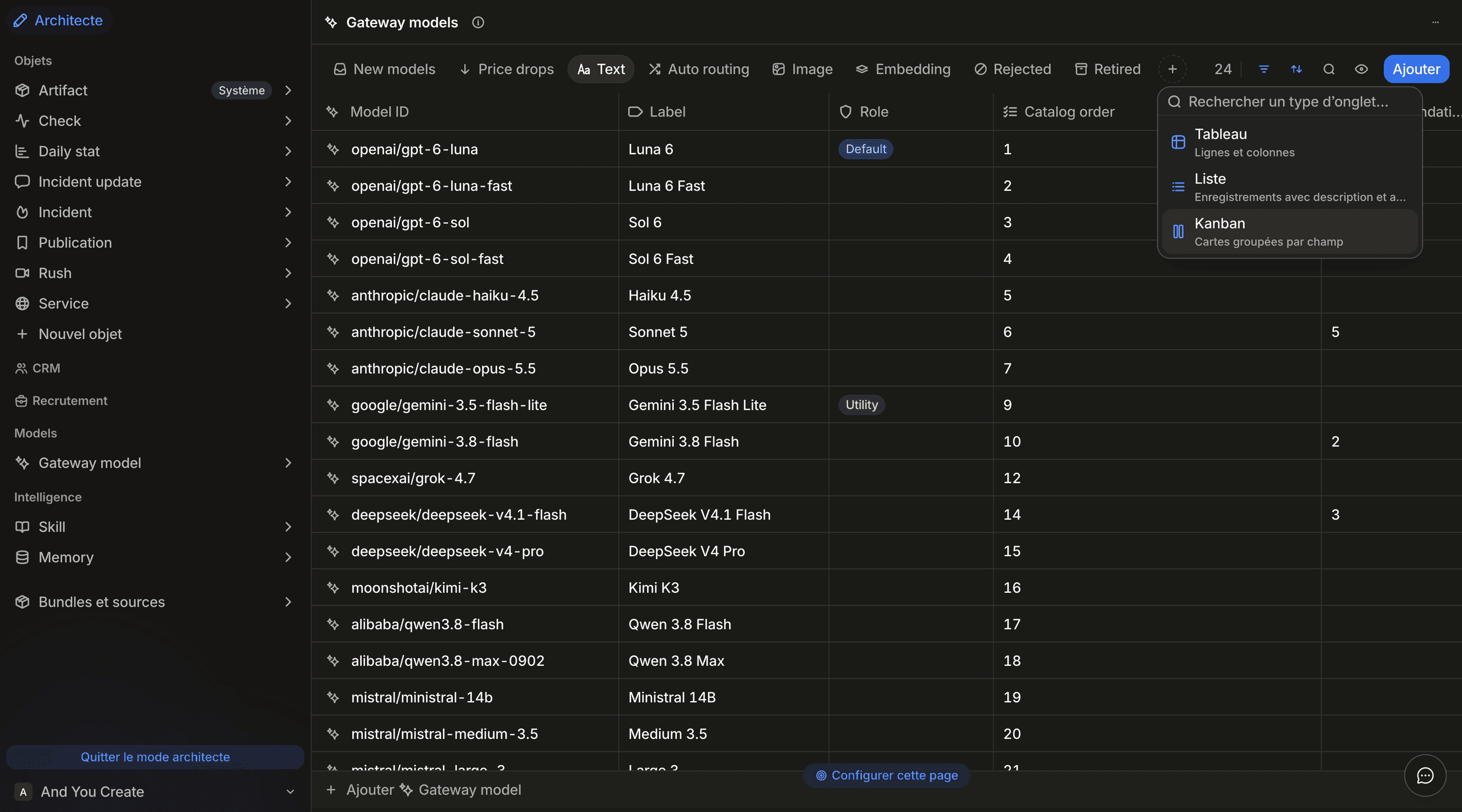
Task: Select Tableau tab type option
Action: click(1290, 142)
